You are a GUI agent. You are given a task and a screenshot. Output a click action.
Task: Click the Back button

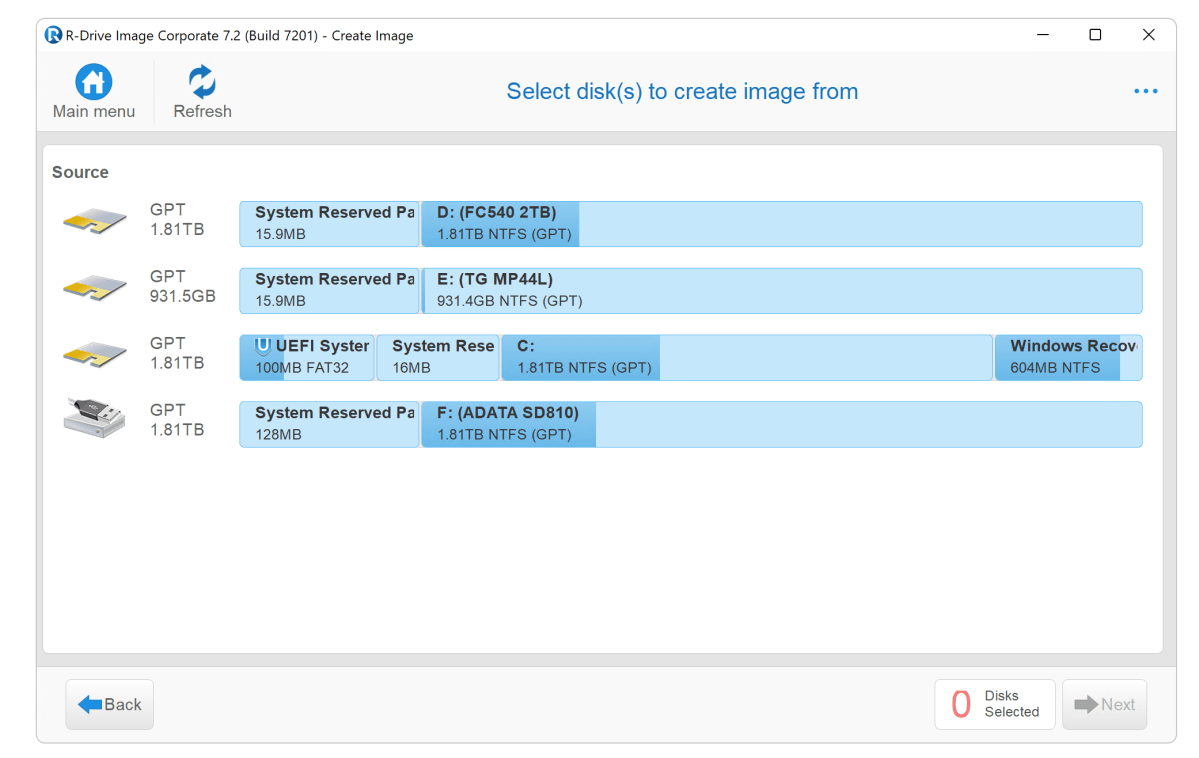click(x=110, y=704)
